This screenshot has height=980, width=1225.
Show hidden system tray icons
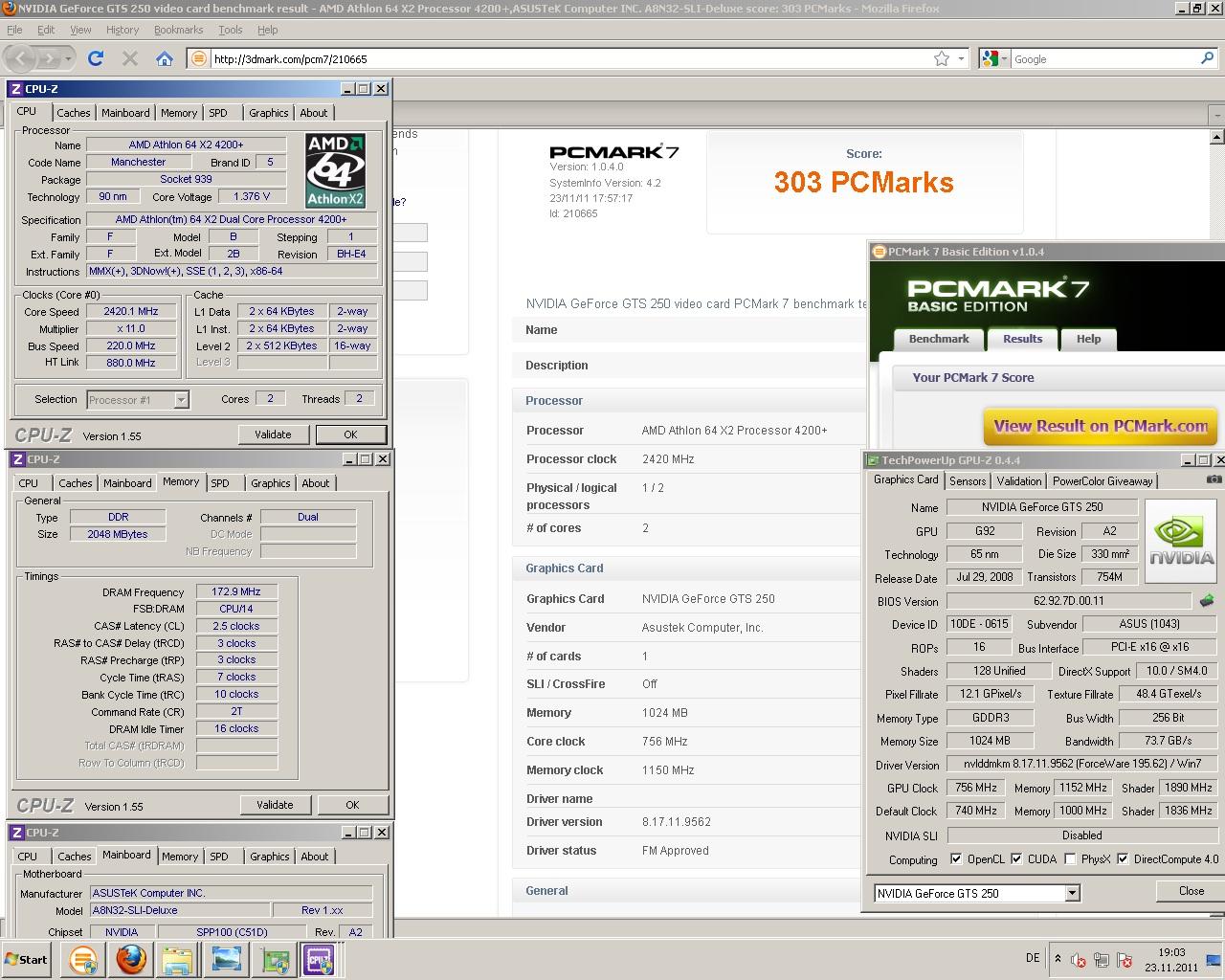[1058, 959]
